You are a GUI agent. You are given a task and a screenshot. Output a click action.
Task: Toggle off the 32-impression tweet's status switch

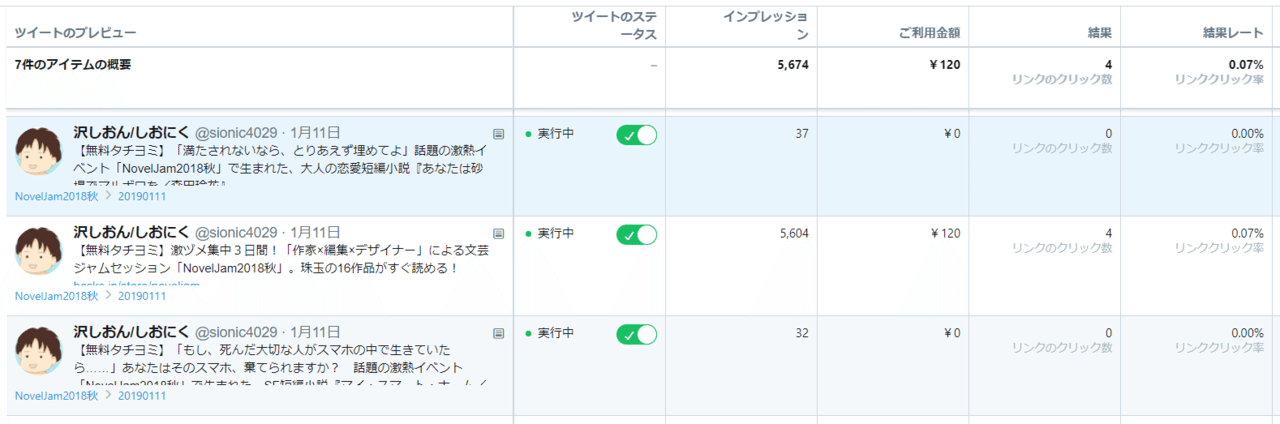point(637,334)
